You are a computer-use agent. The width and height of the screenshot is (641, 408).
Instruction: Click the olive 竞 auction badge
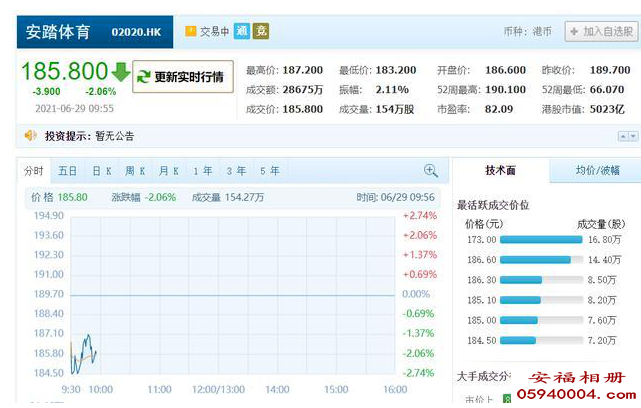tap(261, 31)
